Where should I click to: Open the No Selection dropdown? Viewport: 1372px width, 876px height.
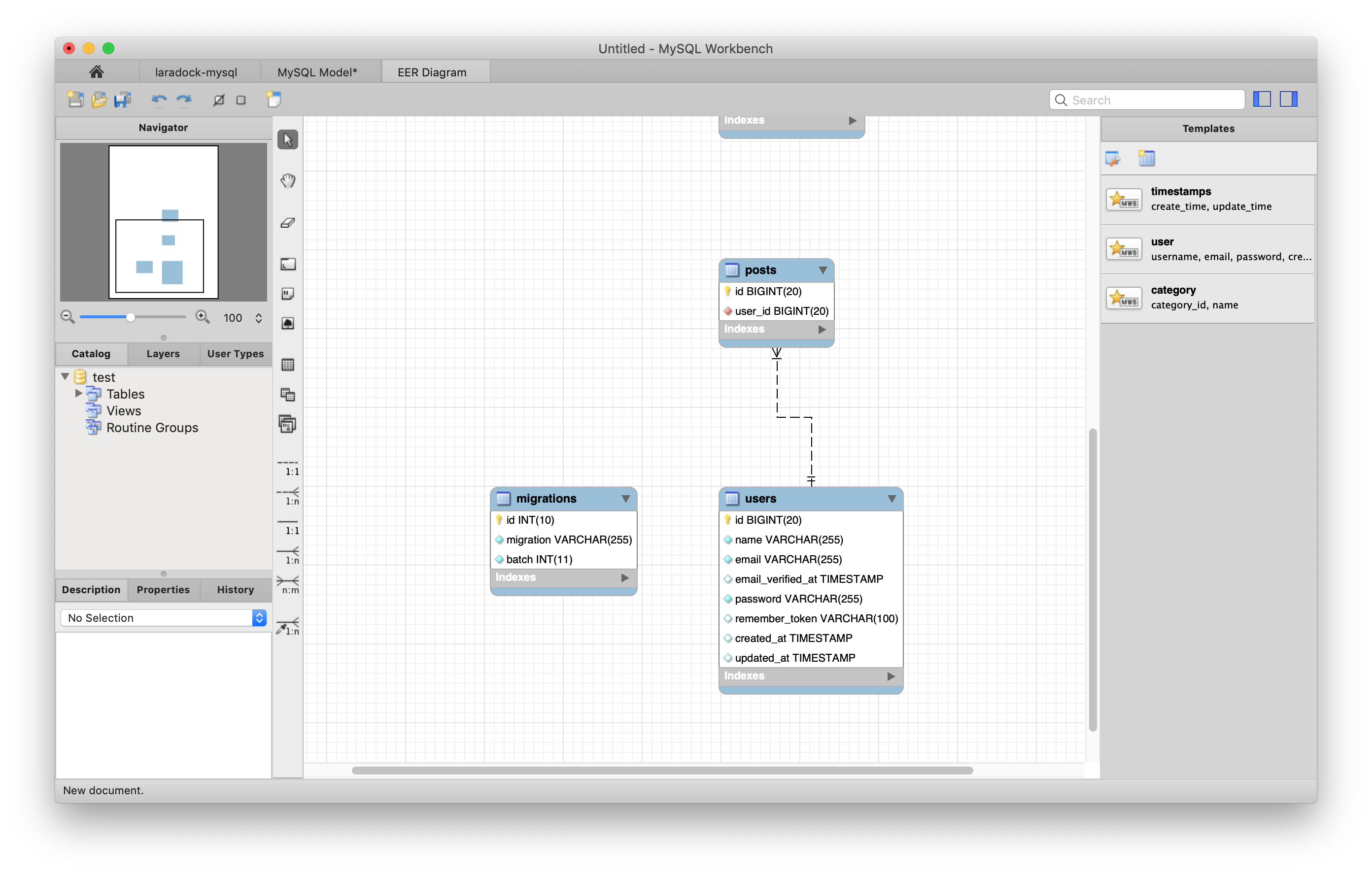tap(164, 618)
